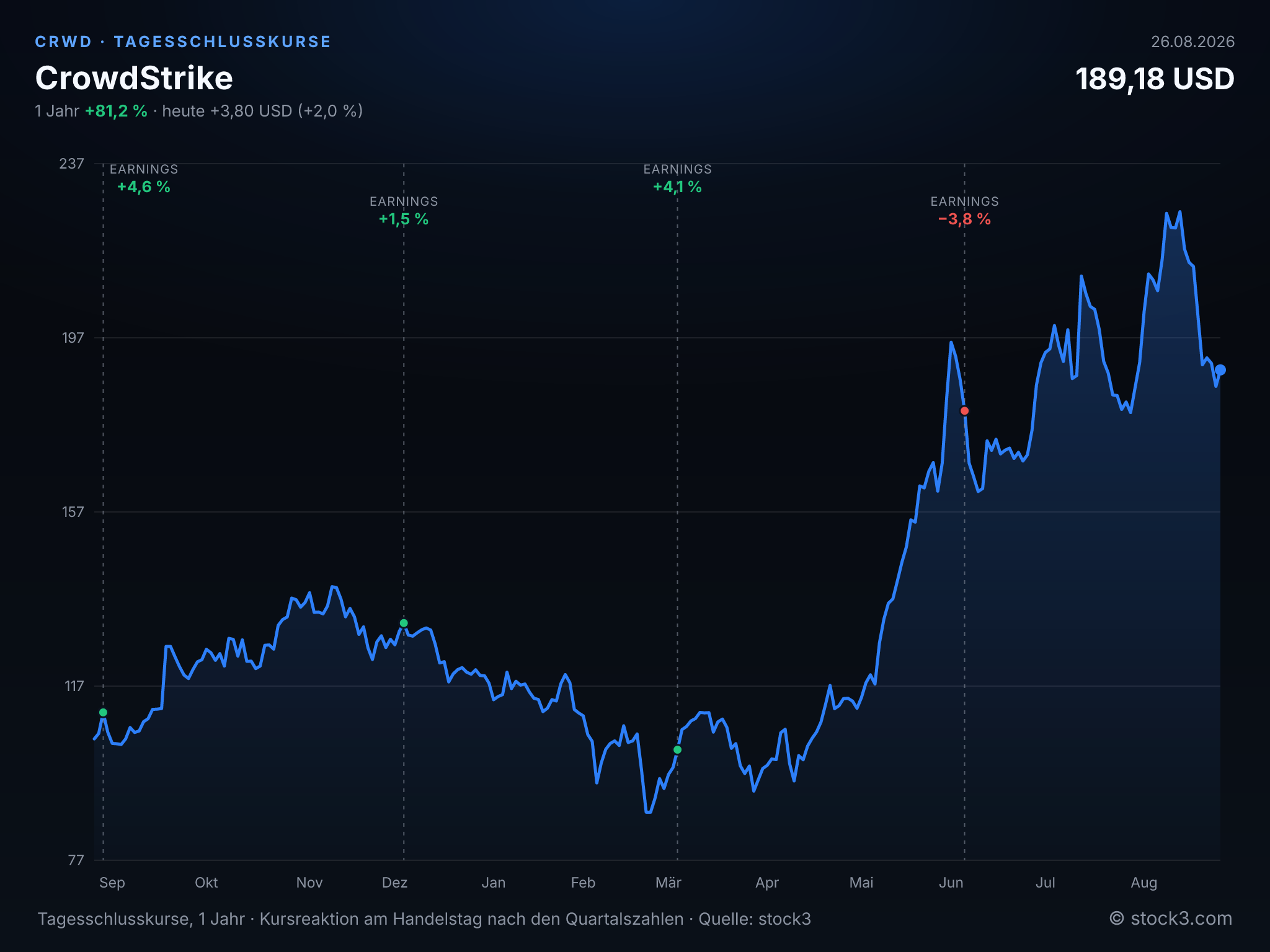Click the green earnings dot in December
Screen dimensions: 1270x952
coord(404,623)
